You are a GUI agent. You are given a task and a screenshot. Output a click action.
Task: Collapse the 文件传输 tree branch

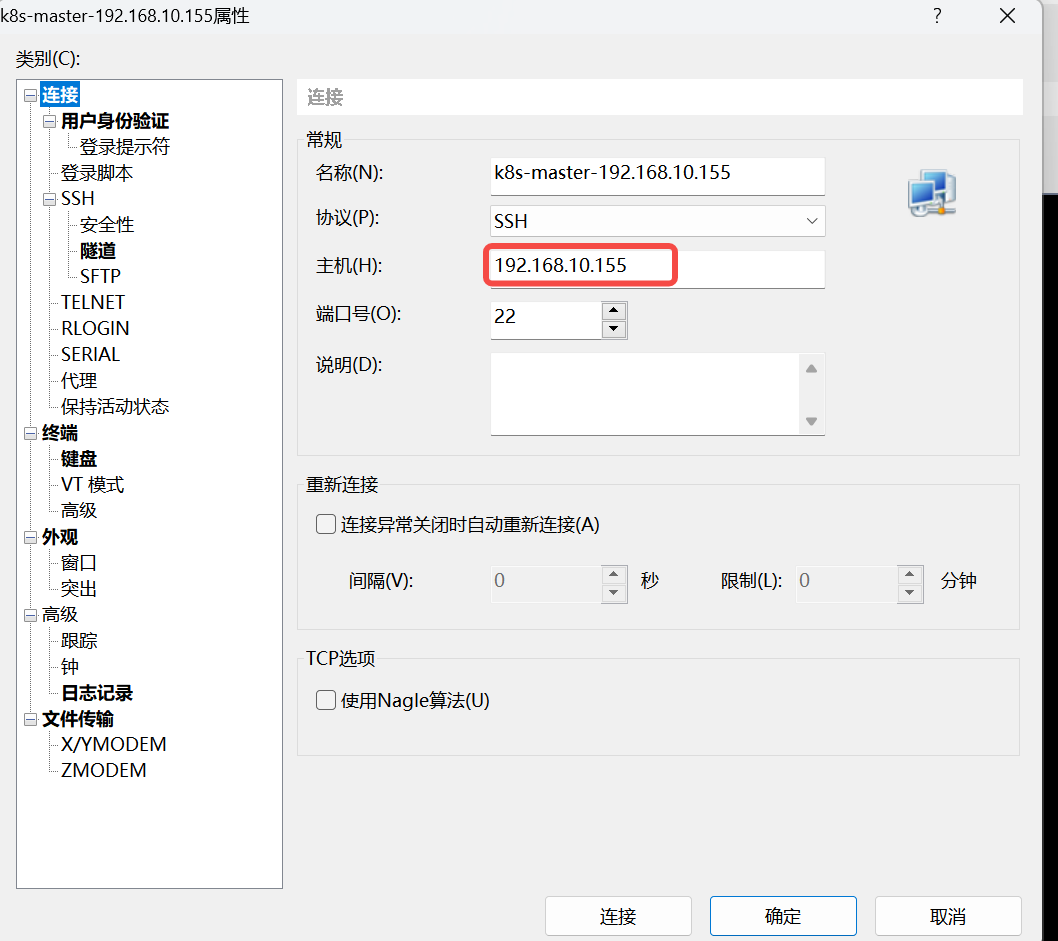(30, 719)
